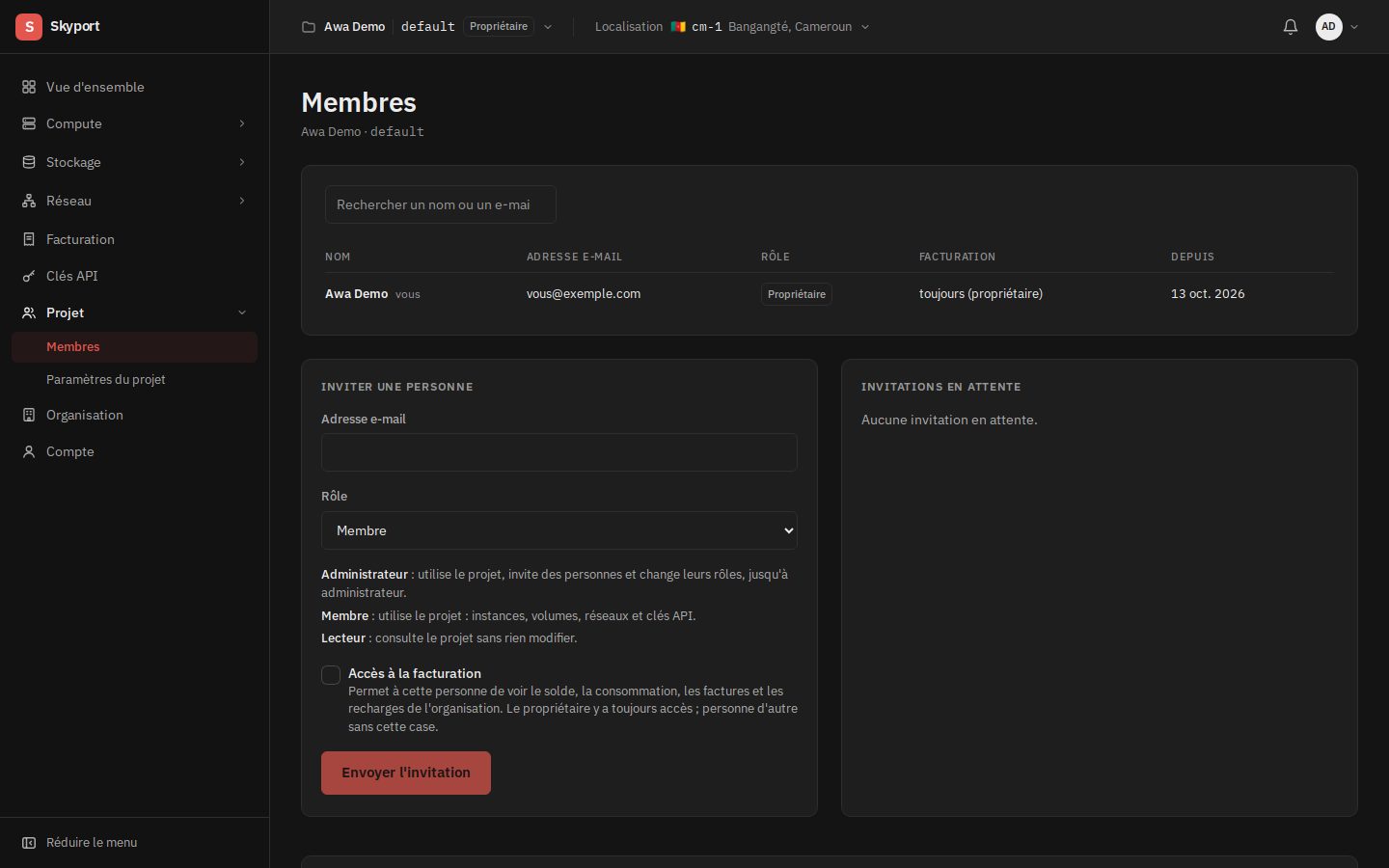
Task: Click the Projet people icon
Action: 29,312
